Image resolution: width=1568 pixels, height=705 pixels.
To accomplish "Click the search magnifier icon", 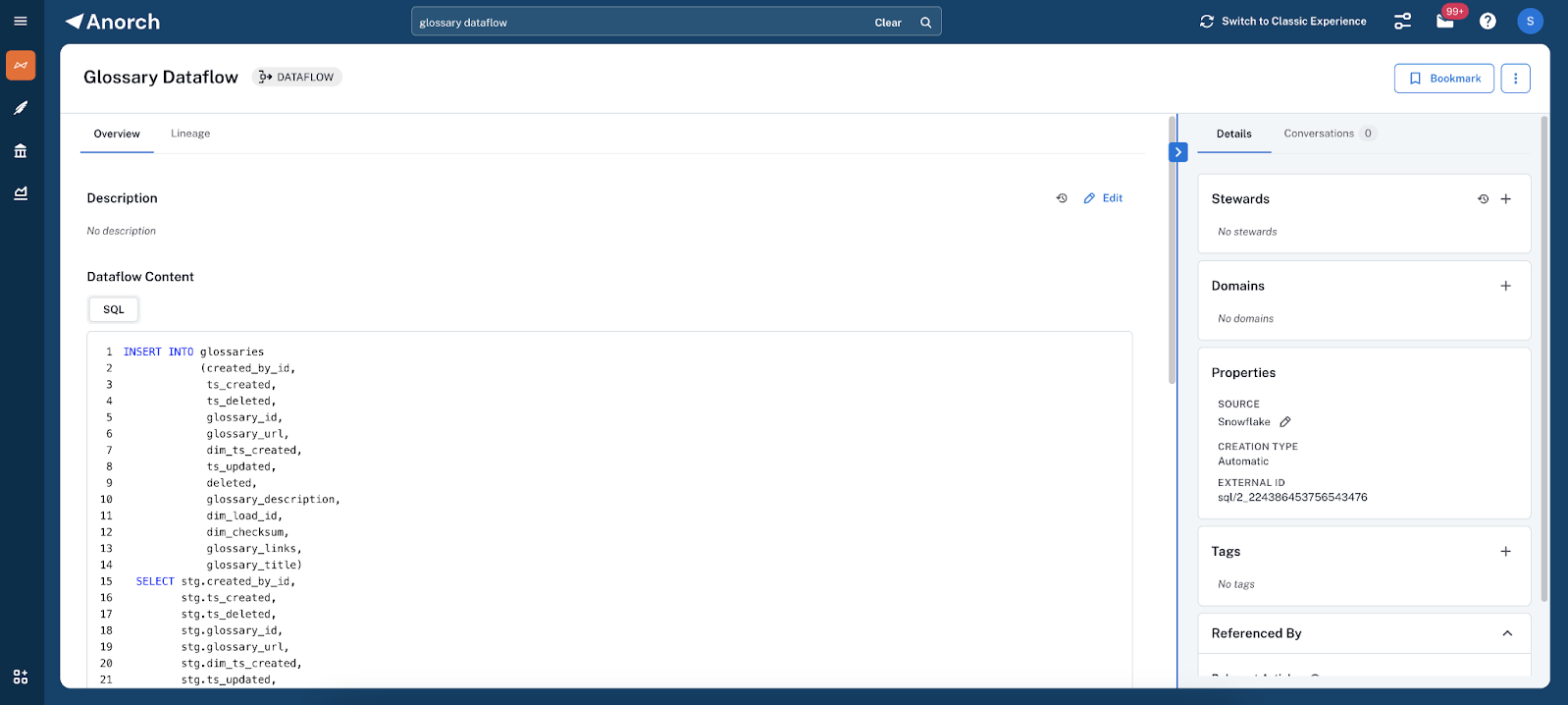I will (x=925, y=23).
